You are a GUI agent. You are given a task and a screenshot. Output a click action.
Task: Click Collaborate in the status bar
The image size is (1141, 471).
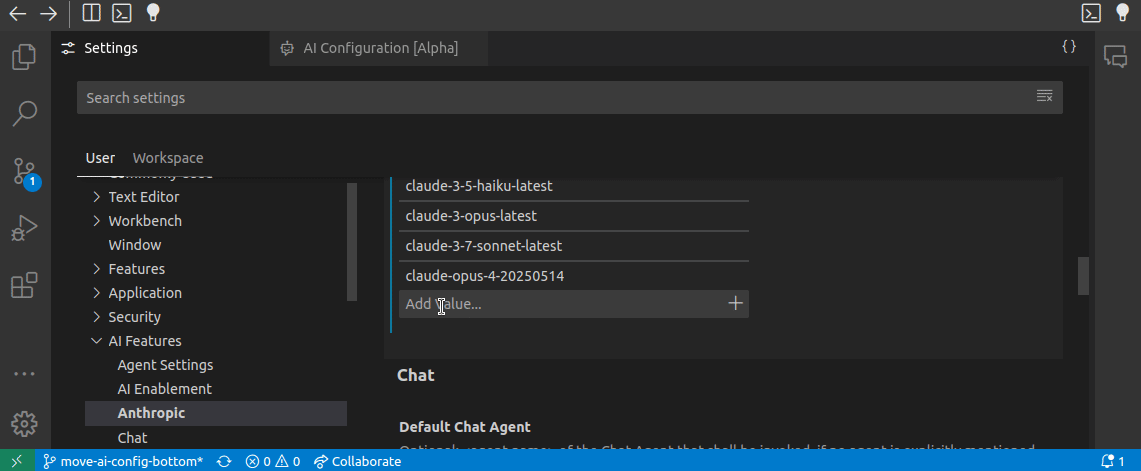pos(357,461)
